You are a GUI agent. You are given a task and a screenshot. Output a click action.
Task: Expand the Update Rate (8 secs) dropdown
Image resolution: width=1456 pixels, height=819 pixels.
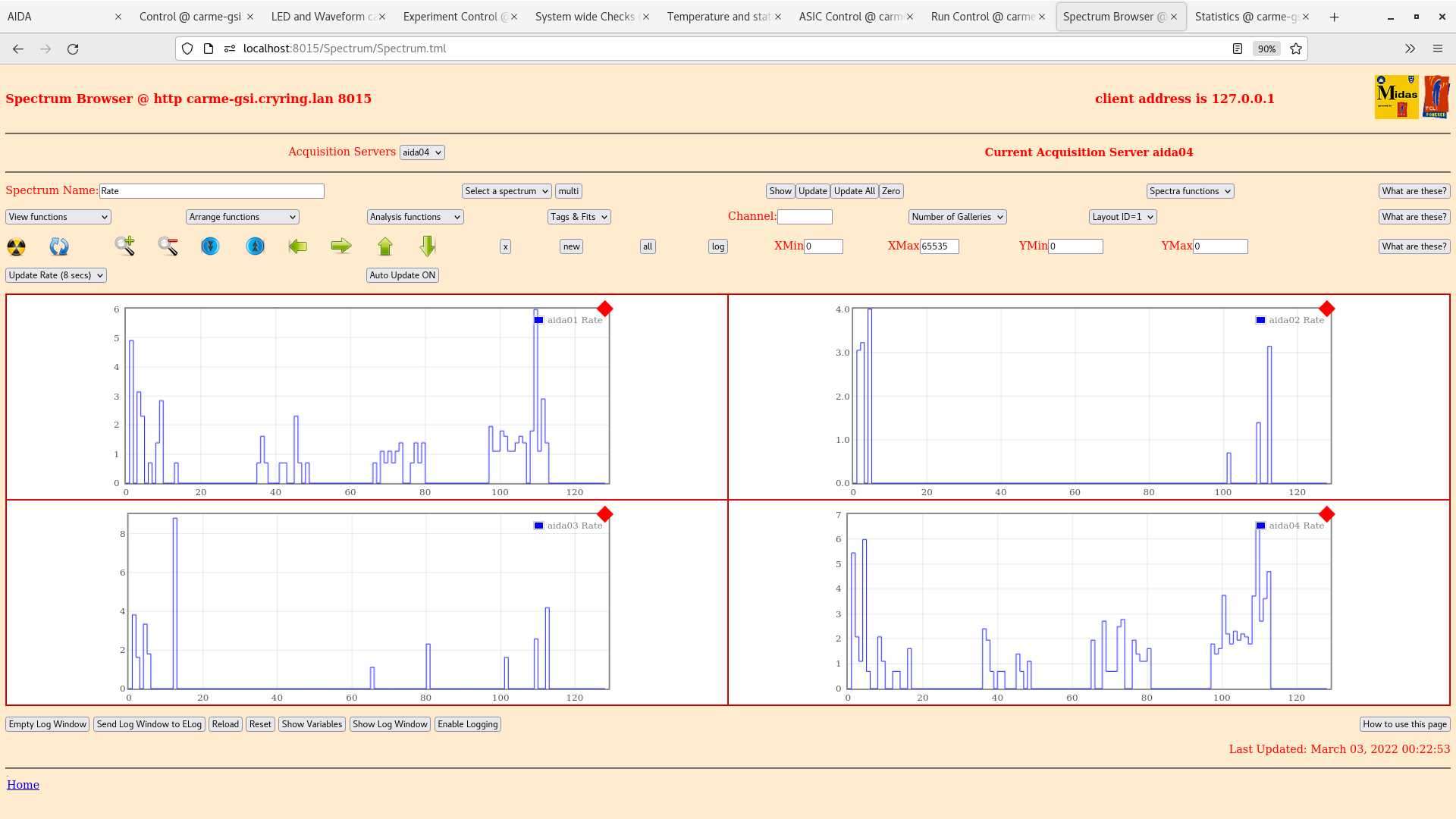[56, 275]
